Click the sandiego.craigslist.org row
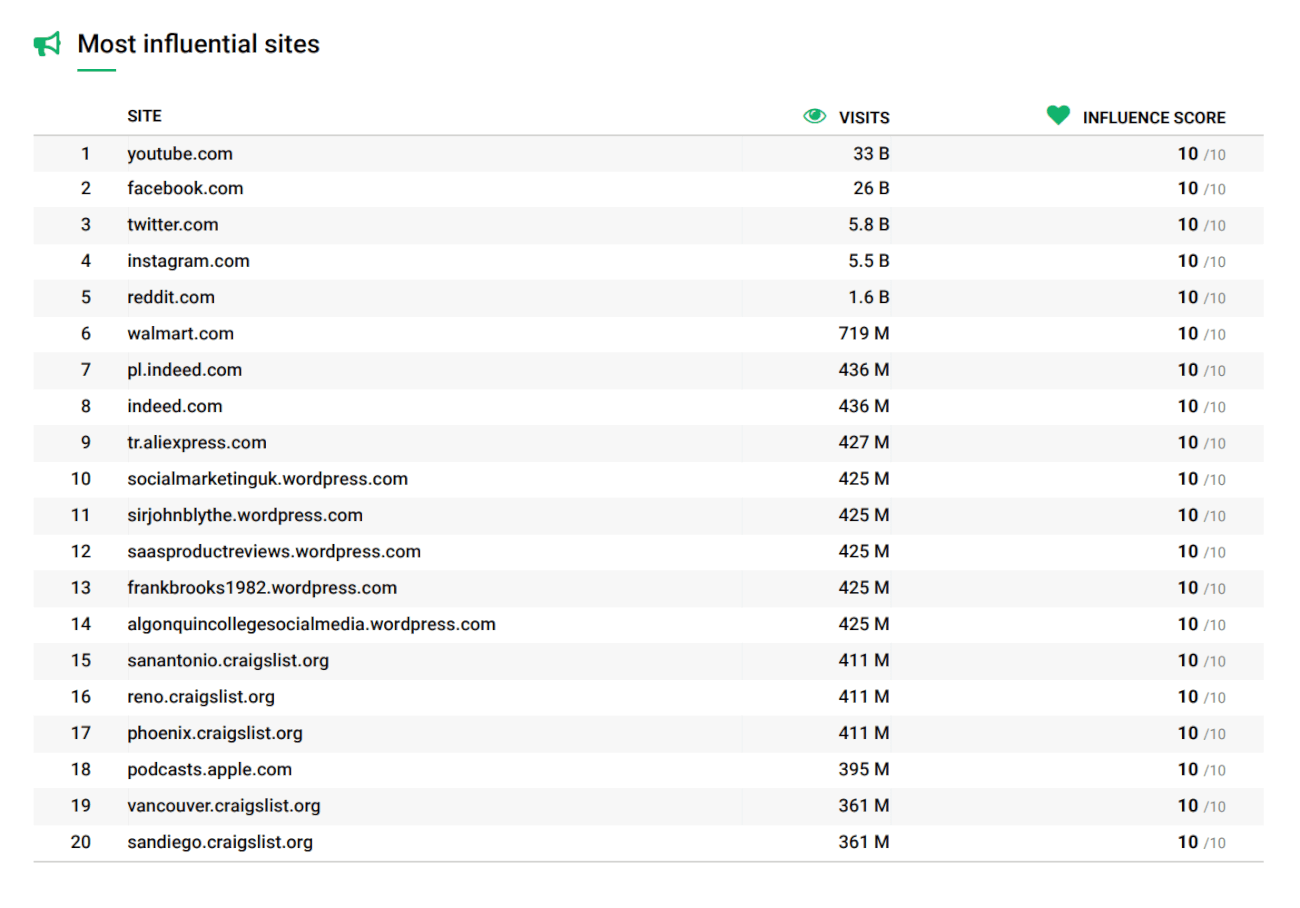This screenshot has width=1300, height=908. (220, 842)
